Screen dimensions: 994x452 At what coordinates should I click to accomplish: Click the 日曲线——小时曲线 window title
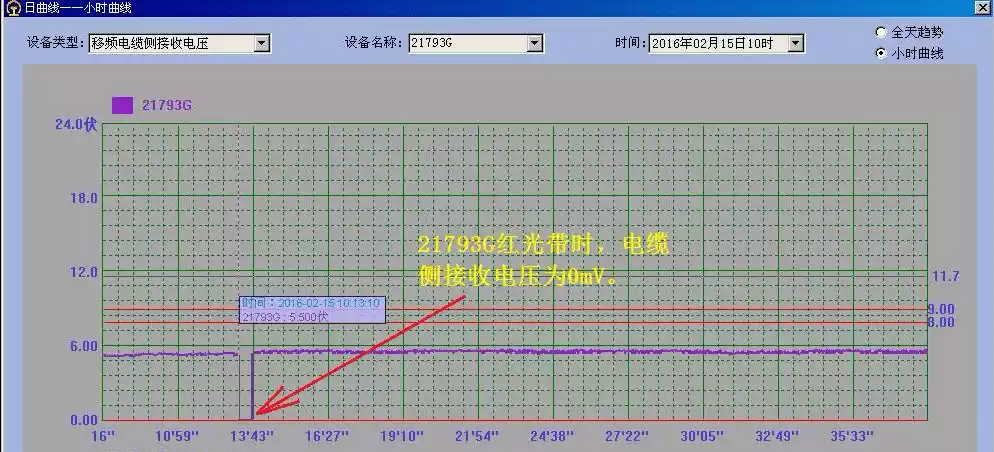(x=78, y=8)
